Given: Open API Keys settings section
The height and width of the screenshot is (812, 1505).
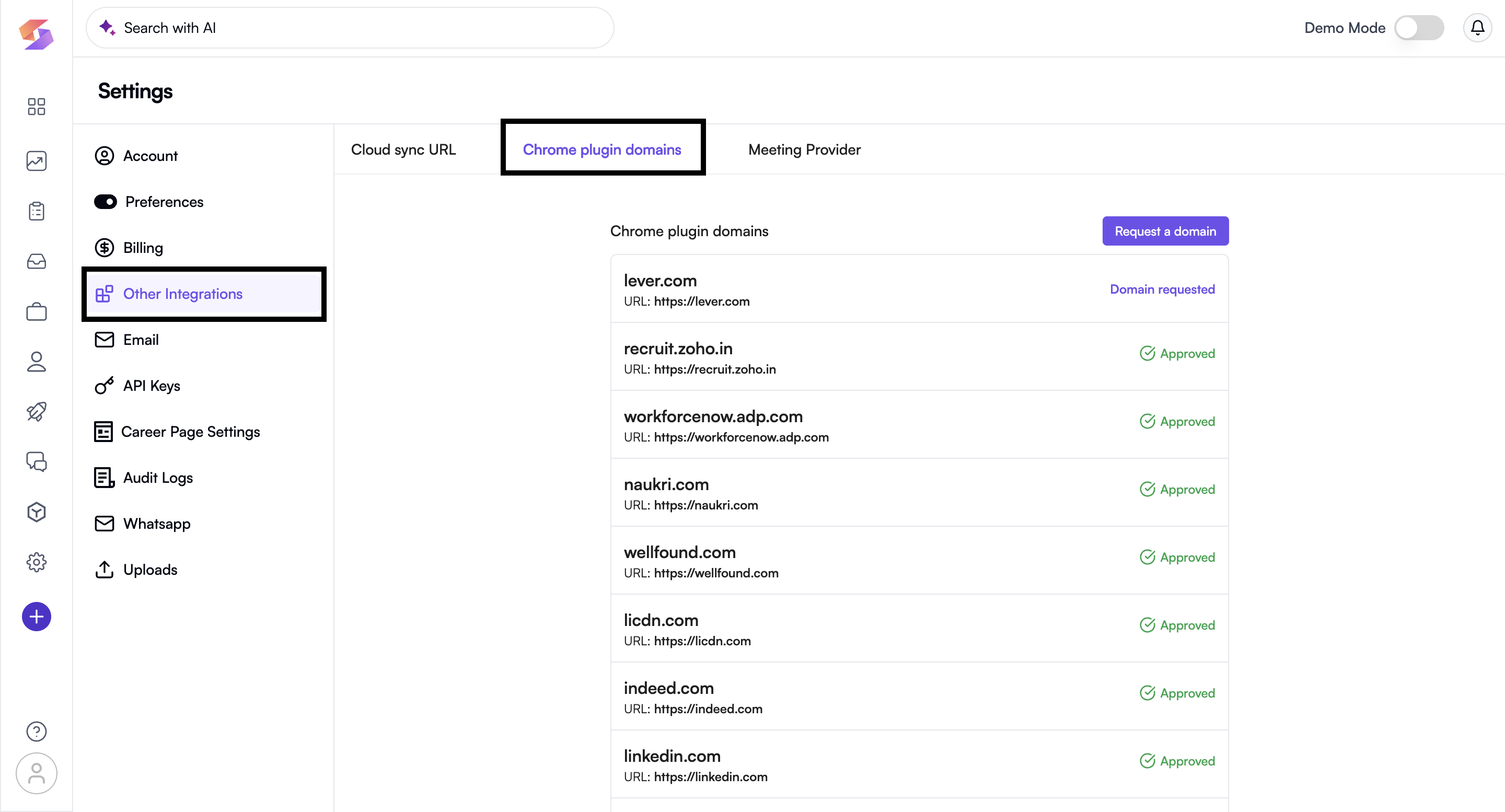Looking at the screenshot, I should point(152,386).
